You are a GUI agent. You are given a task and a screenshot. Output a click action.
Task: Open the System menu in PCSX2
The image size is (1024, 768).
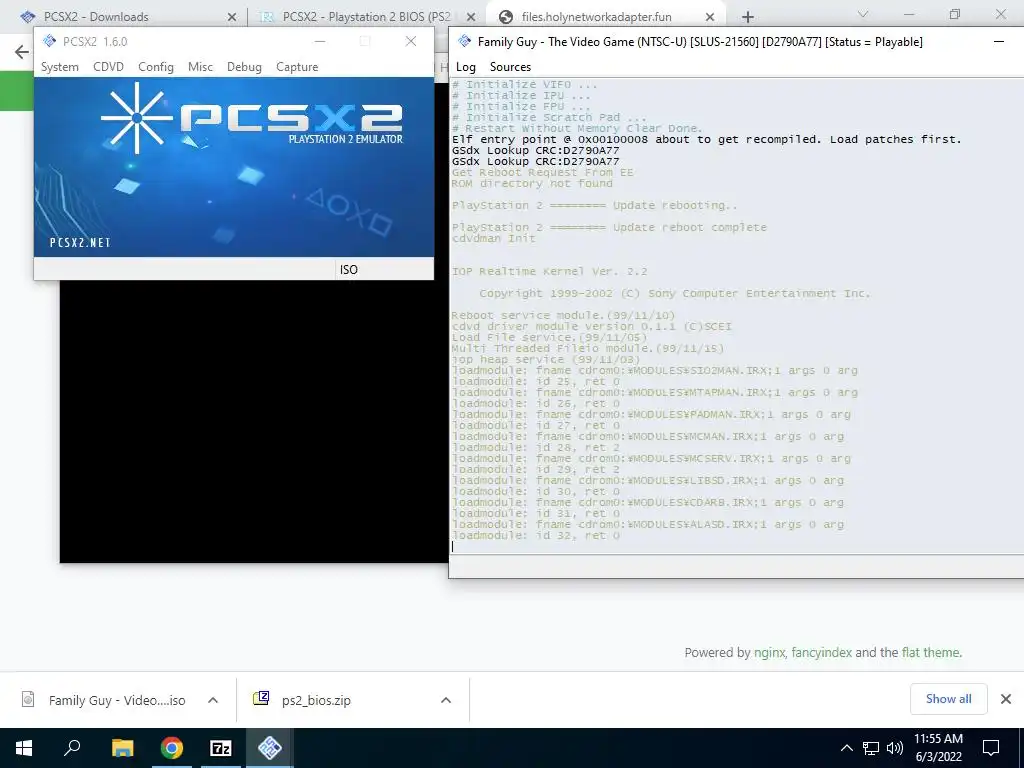click(59, 67)
